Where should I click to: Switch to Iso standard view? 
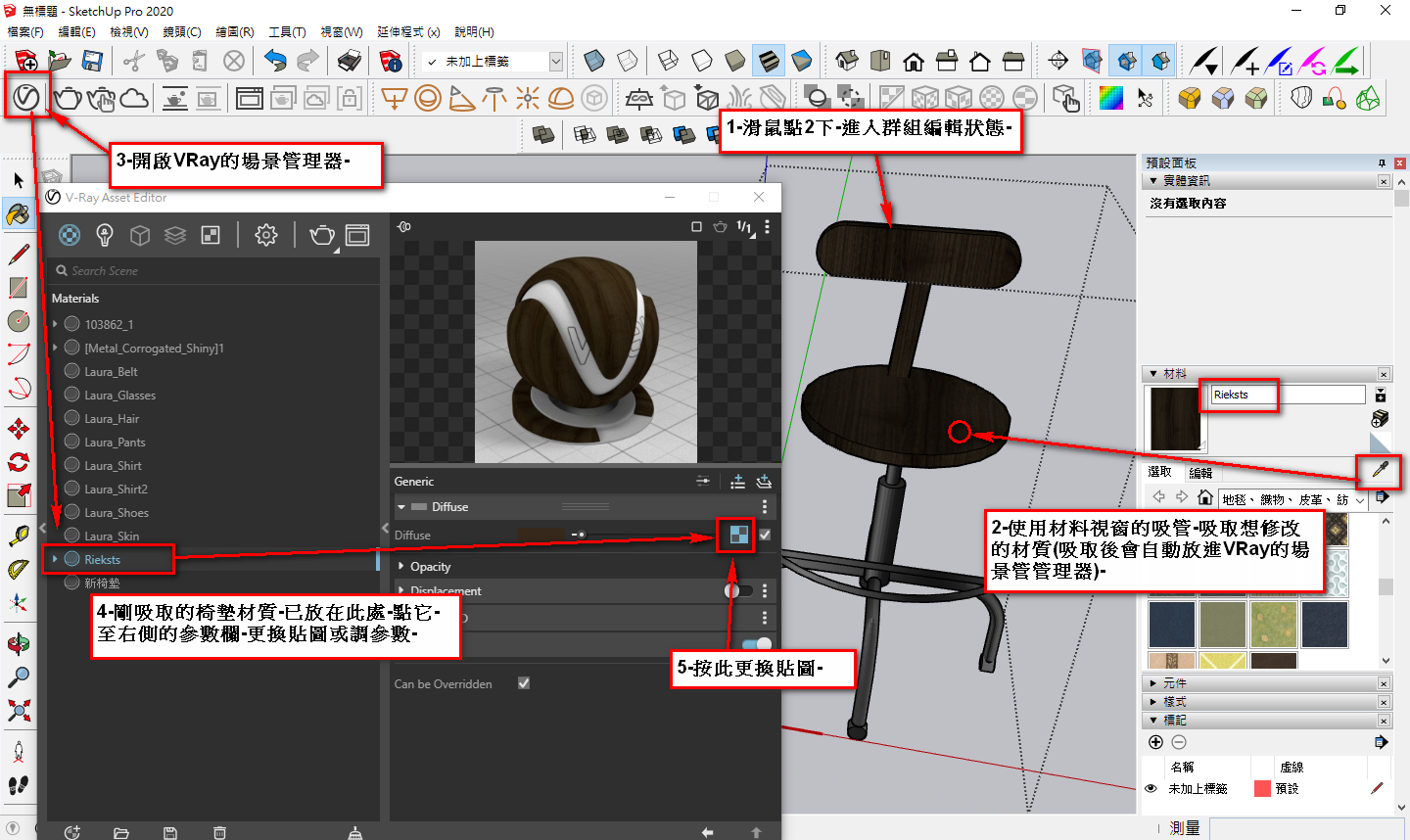[x=847, y=62]
